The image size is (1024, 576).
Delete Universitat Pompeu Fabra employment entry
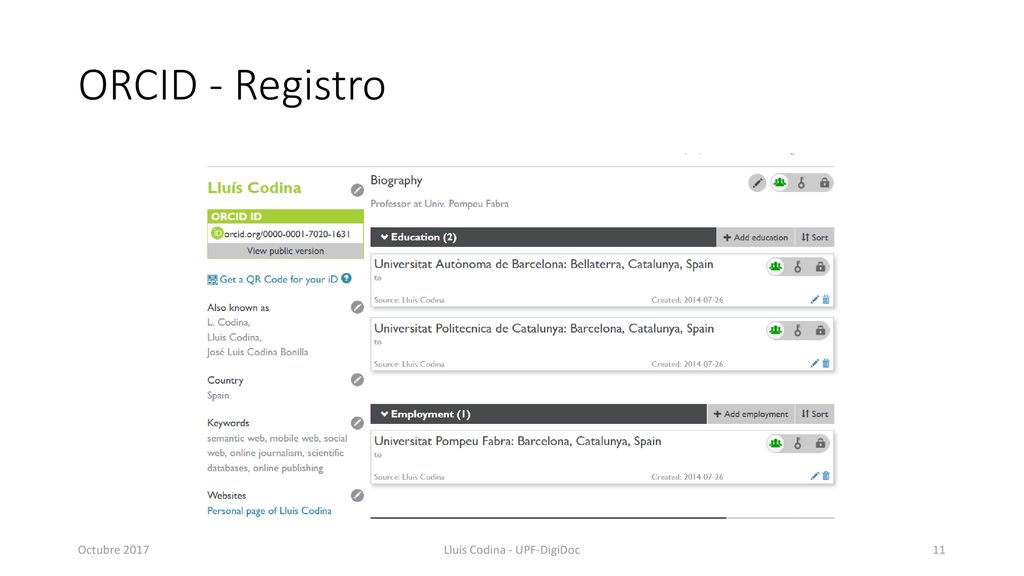point(825,476)
